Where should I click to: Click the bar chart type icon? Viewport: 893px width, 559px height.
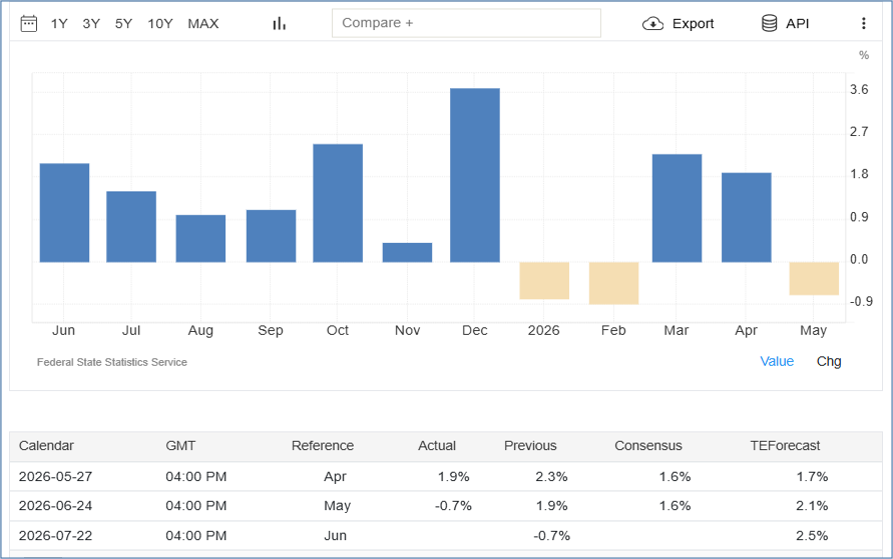[279, 24]
